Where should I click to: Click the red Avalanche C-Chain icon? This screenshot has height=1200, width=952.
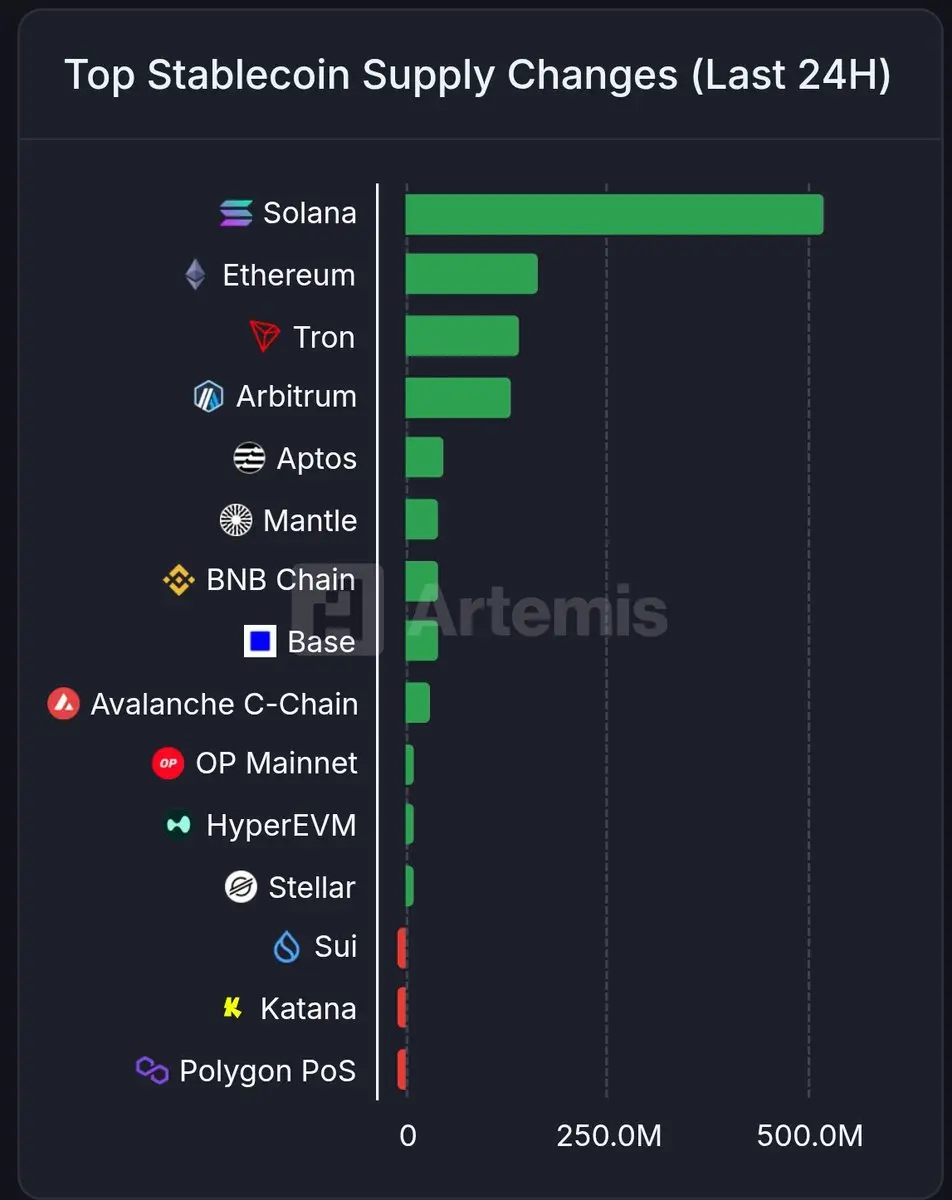(x=64, y=704)
